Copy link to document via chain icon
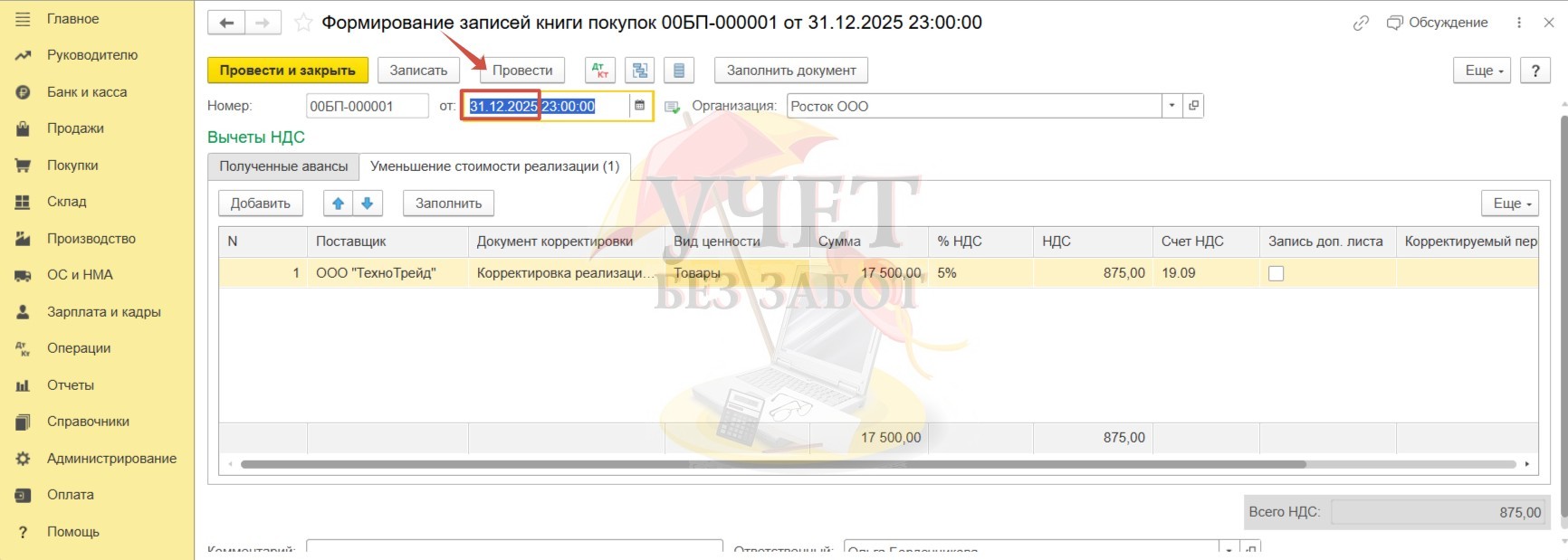The height and width of the screenshot is (560, 1568). 1361,23
